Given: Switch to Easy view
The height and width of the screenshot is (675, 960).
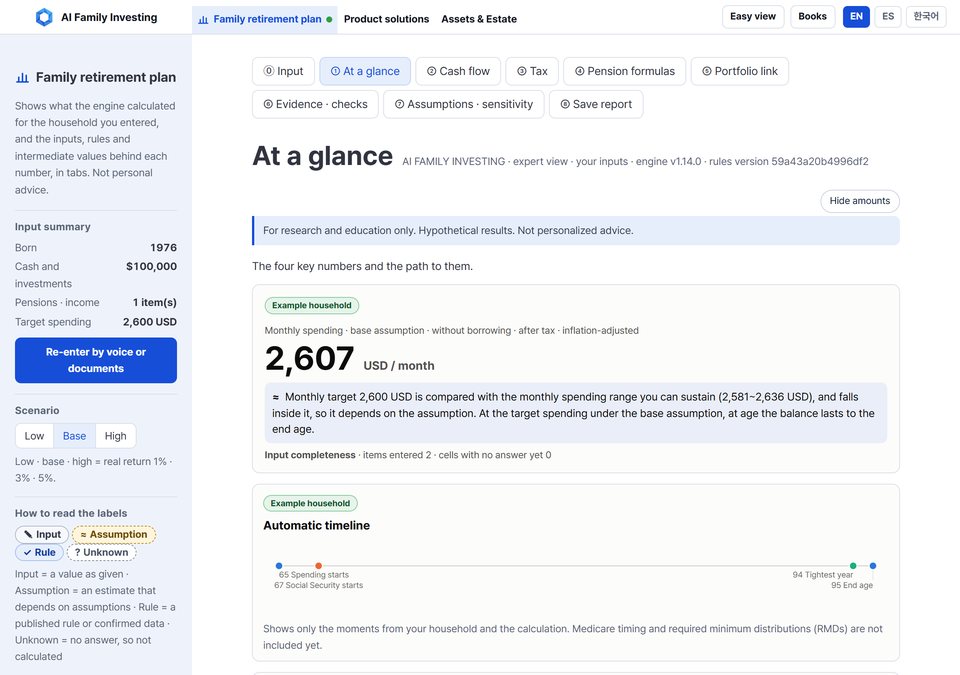Looking at the screenshot, I should (752, 17).
